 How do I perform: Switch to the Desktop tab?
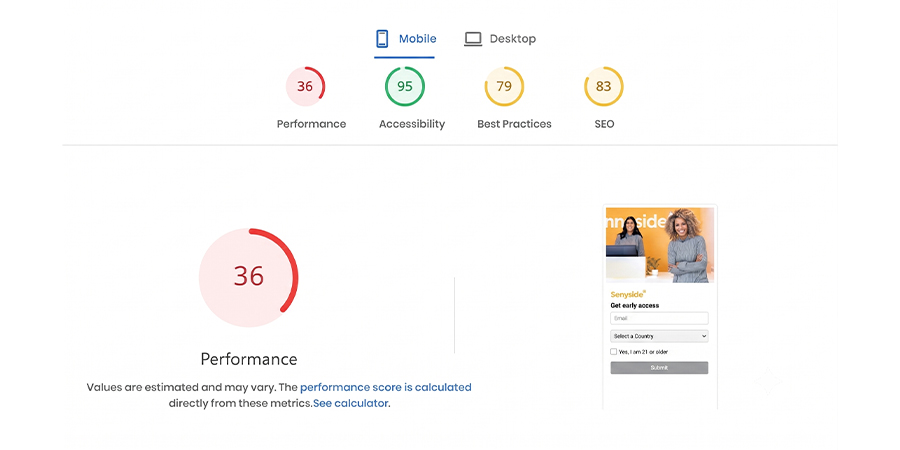coord(500,39)
